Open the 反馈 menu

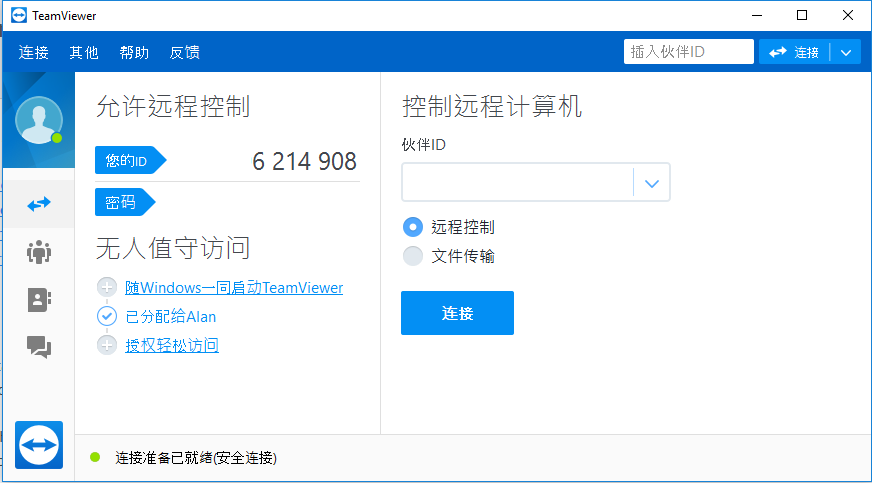click(x=184, y=52)
